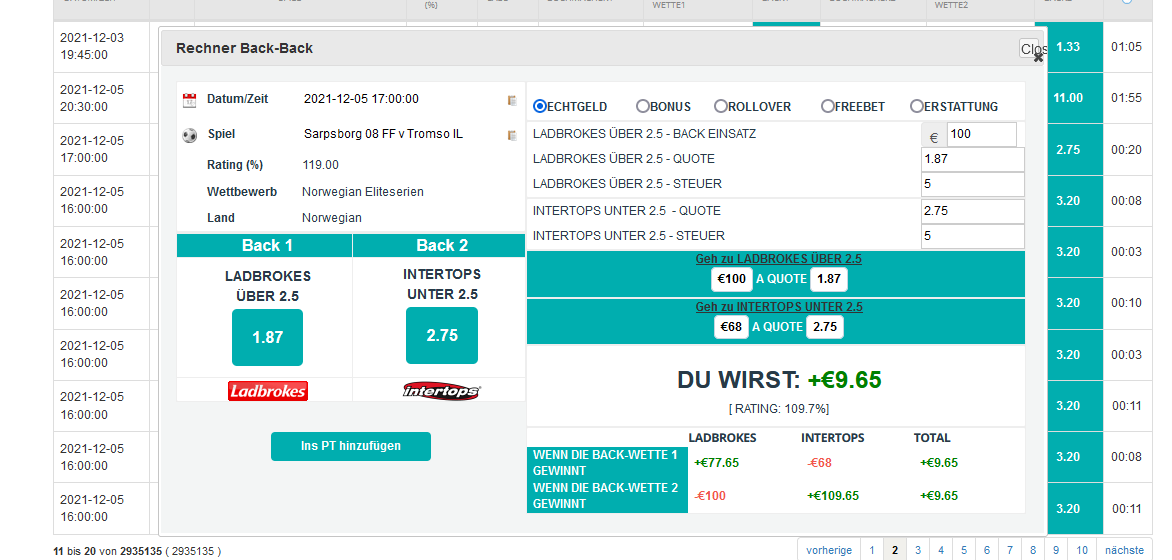Click the Ins PT hinzufügen button
This screenshot has width=1172, height=560.
pos(351,446)
